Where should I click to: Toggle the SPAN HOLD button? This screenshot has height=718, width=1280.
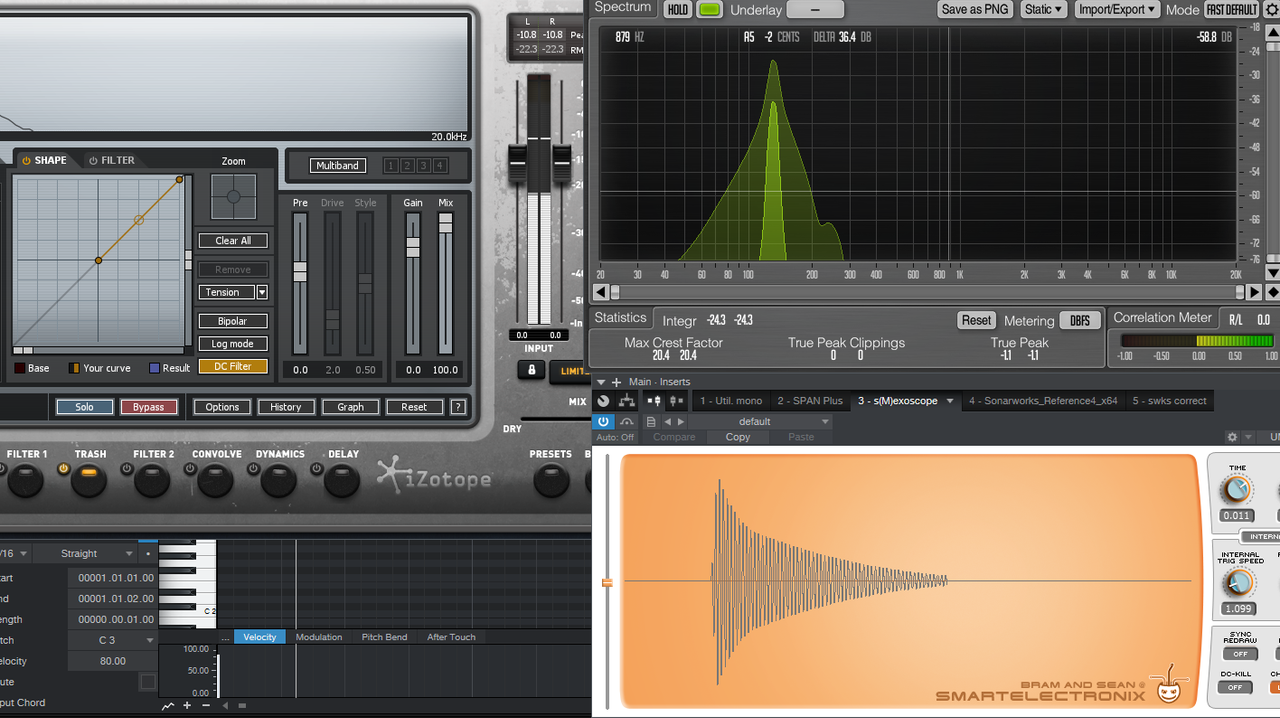point(678,9)
